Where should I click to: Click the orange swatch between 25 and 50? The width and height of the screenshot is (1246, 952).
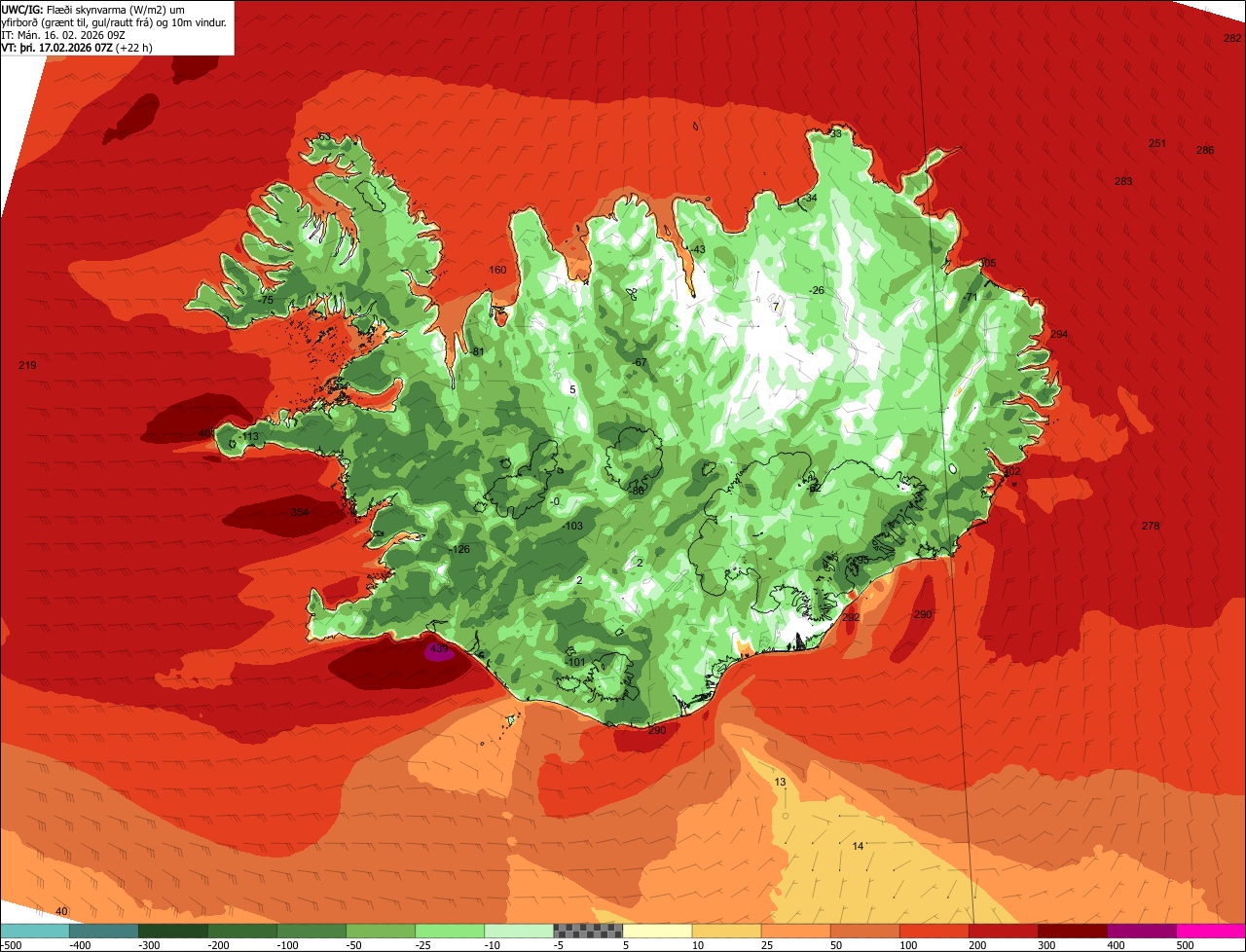pos(795,932)
